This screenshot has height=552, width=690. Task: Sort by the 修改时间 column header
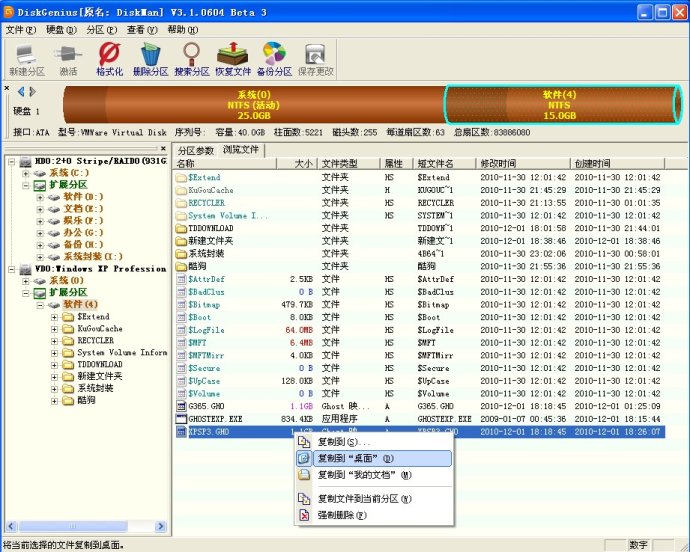click(x=523, y=164)
